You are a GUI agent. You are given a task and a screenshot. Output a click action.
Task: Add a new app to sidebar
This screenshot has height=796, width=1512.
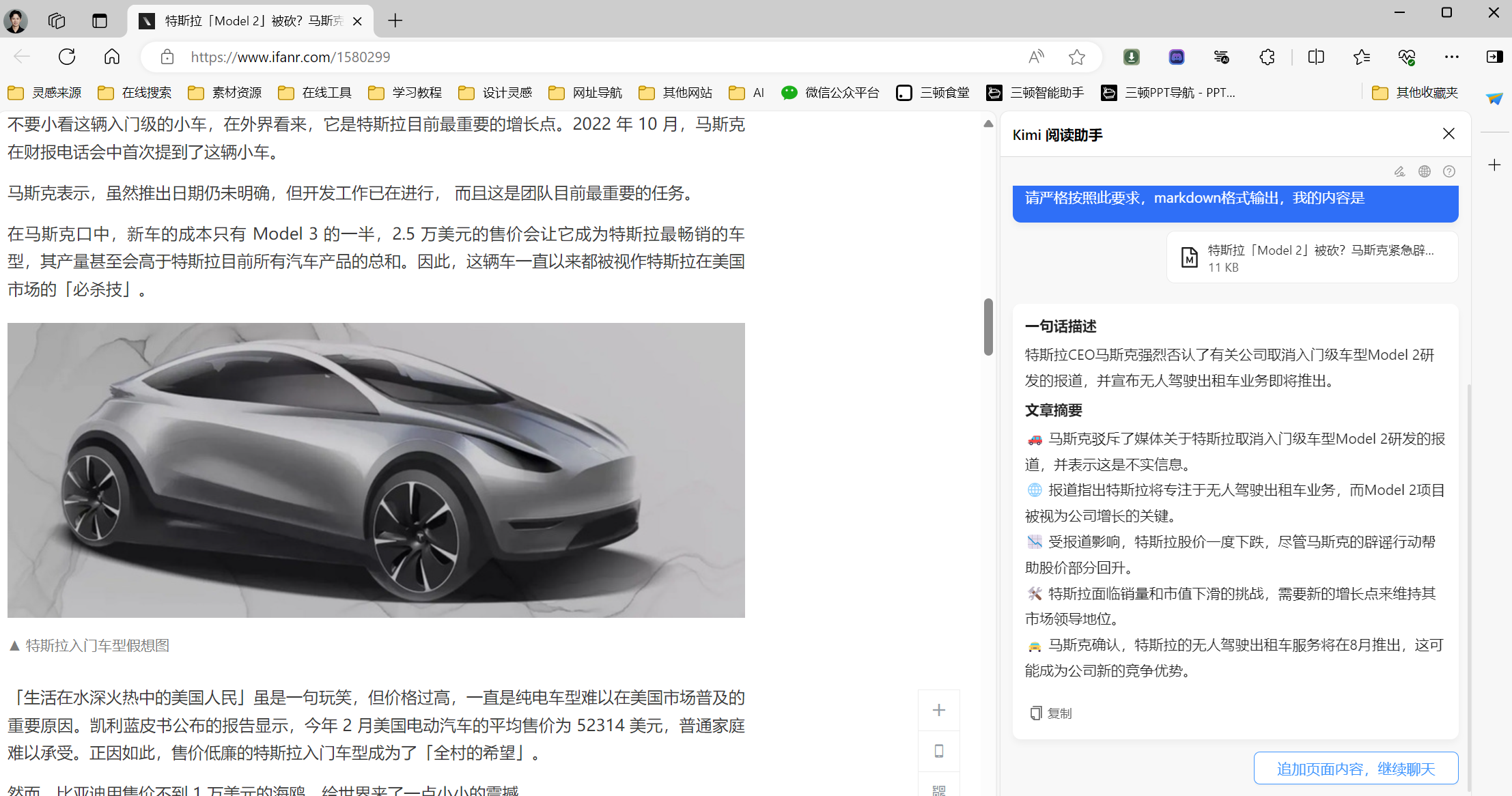pyautogui.click(x=1494, y=165)
